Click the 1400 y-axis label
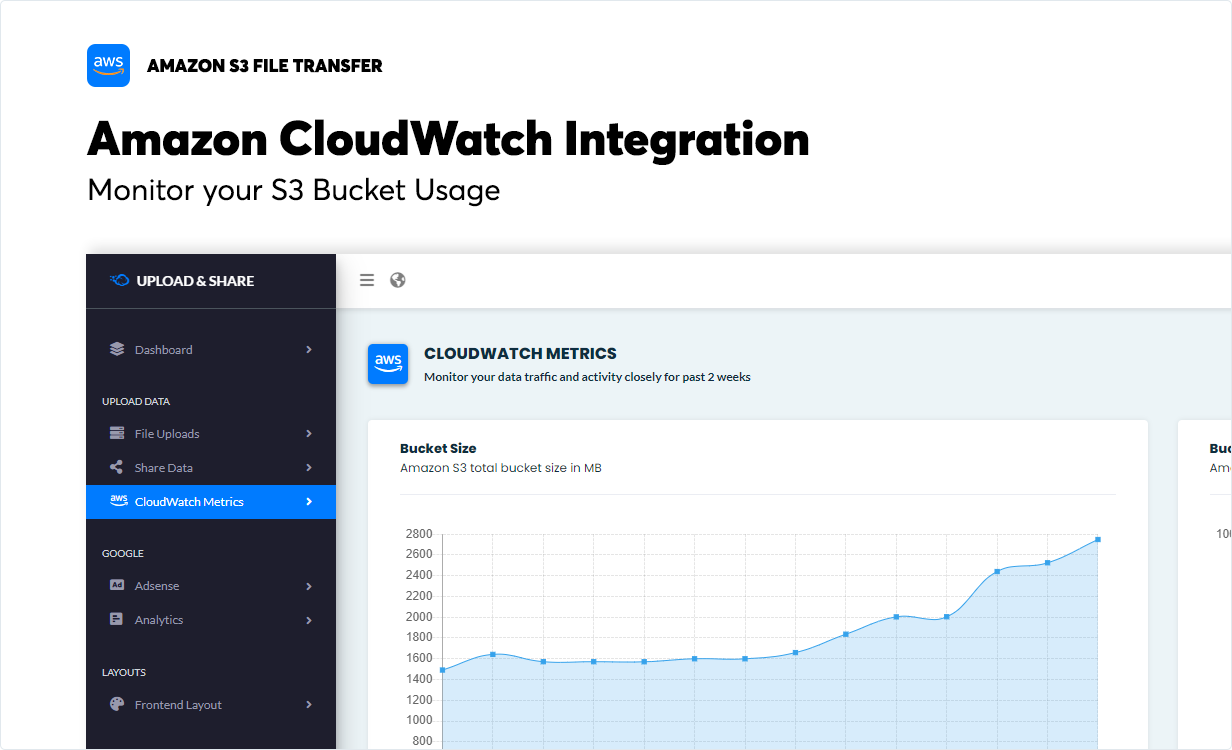 (419, 679)
